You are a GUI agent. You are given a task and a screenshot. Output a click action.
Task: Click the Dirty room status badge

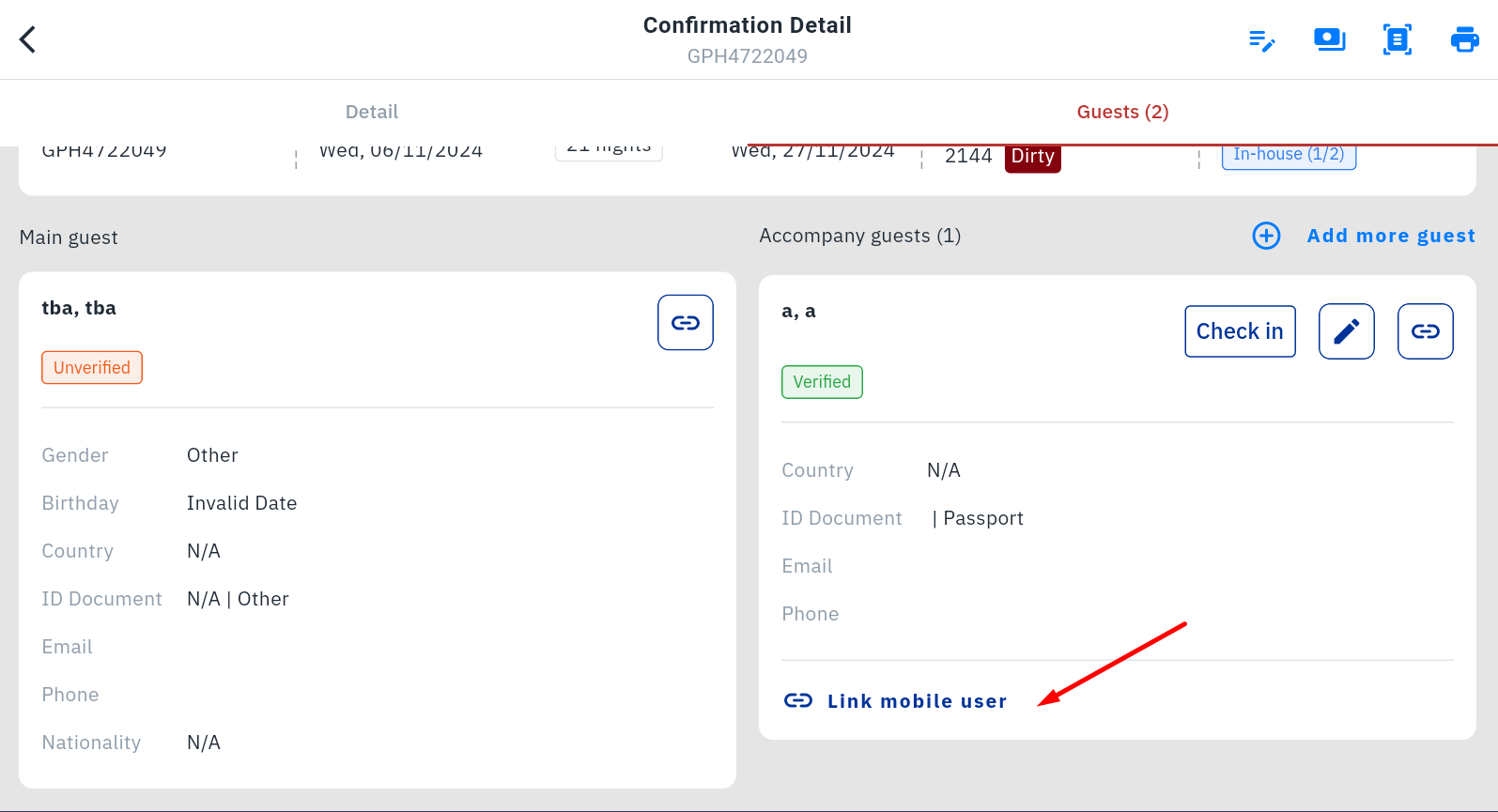click(x=1032, y=158)
